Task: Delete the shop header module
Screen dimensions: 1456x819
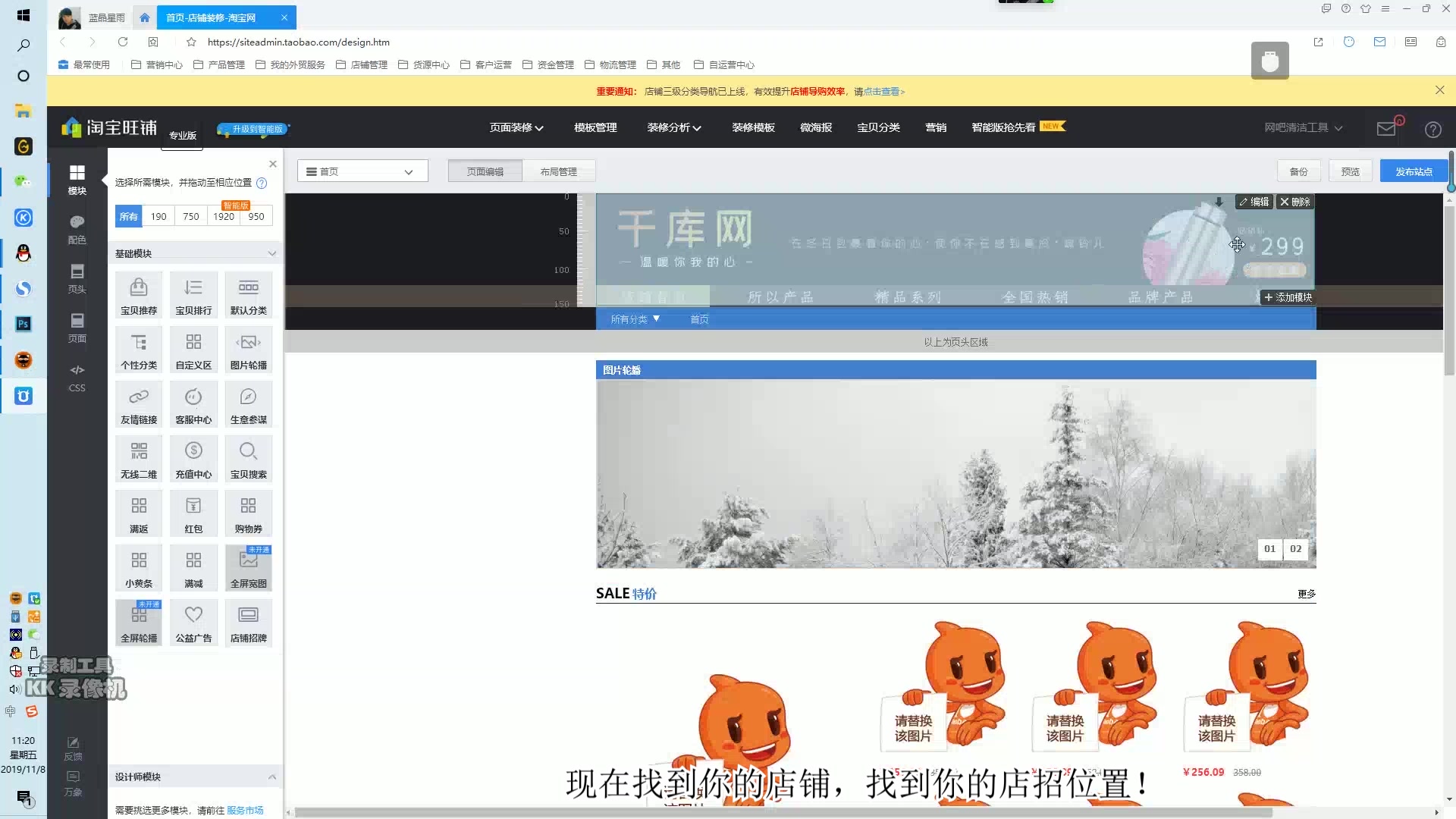Action: click(x=1295, y=202)
